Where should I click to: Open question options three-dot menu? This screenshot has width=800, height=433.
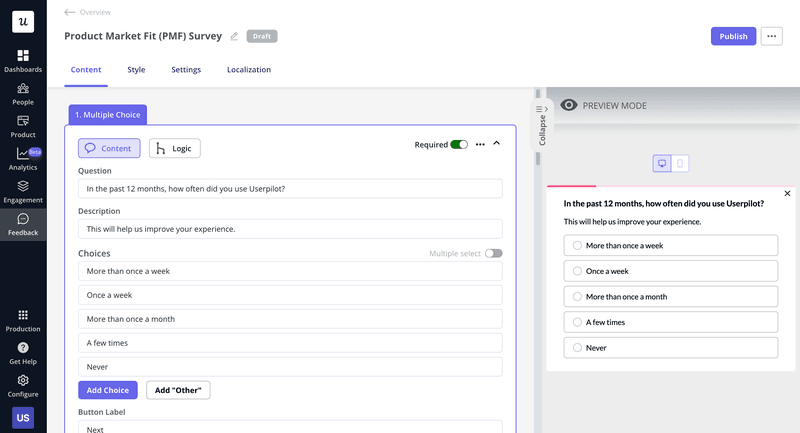click(480, 144)
